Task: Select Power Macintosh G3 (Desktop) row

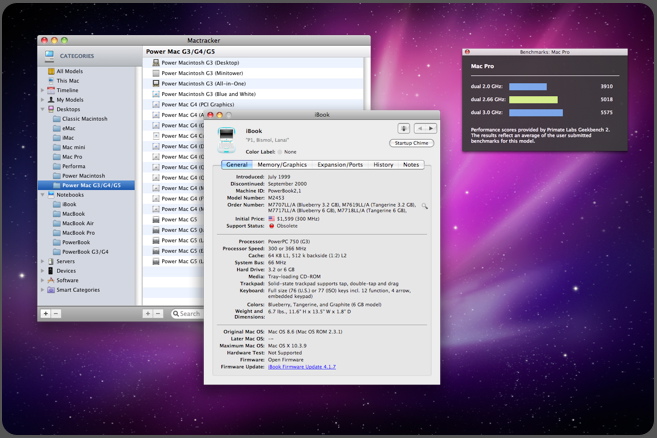Action: click(x=253, y=63)
